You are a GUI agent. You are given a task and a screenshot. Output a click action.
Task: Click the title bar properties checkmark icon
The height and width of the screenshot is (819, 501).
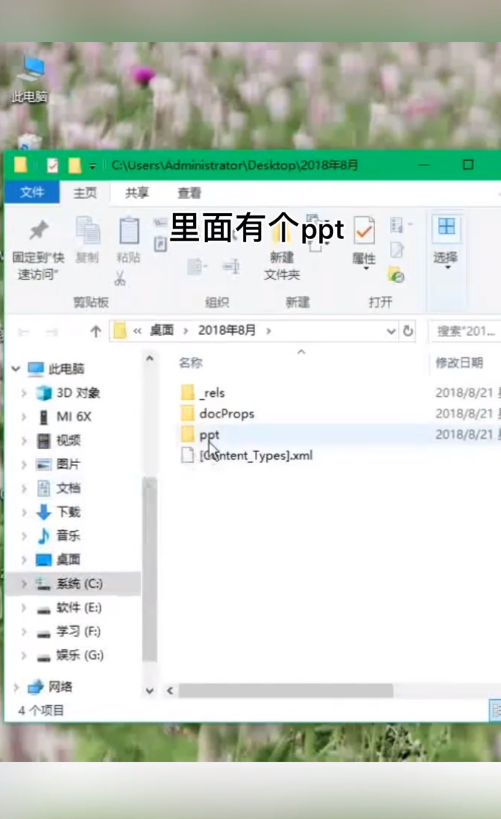point(52,166)
